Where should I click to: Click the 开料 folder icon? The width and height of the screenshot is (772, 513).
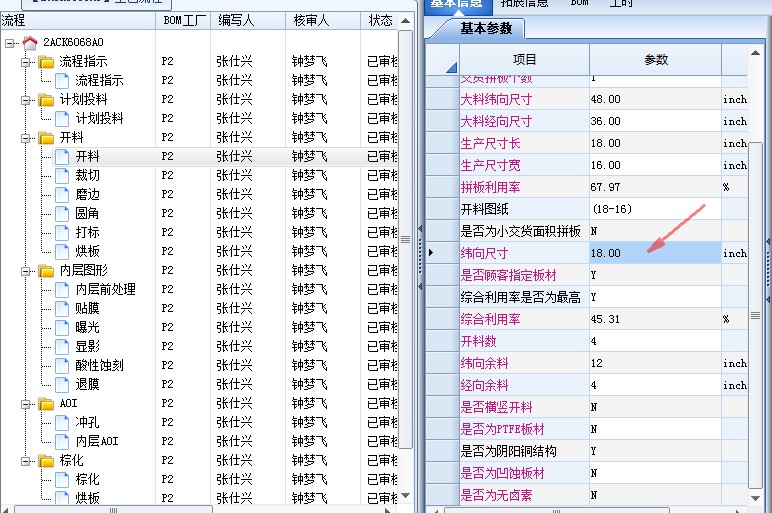pyautogui.click(x=46, y=138)
